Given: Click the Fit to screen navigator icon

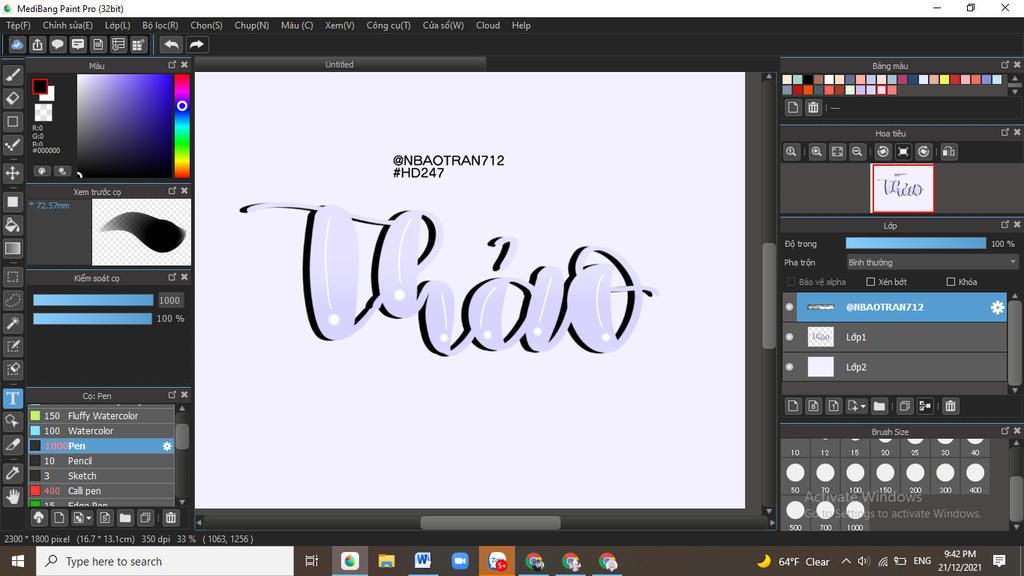Looking at the screenshot, I should [837, 152].
